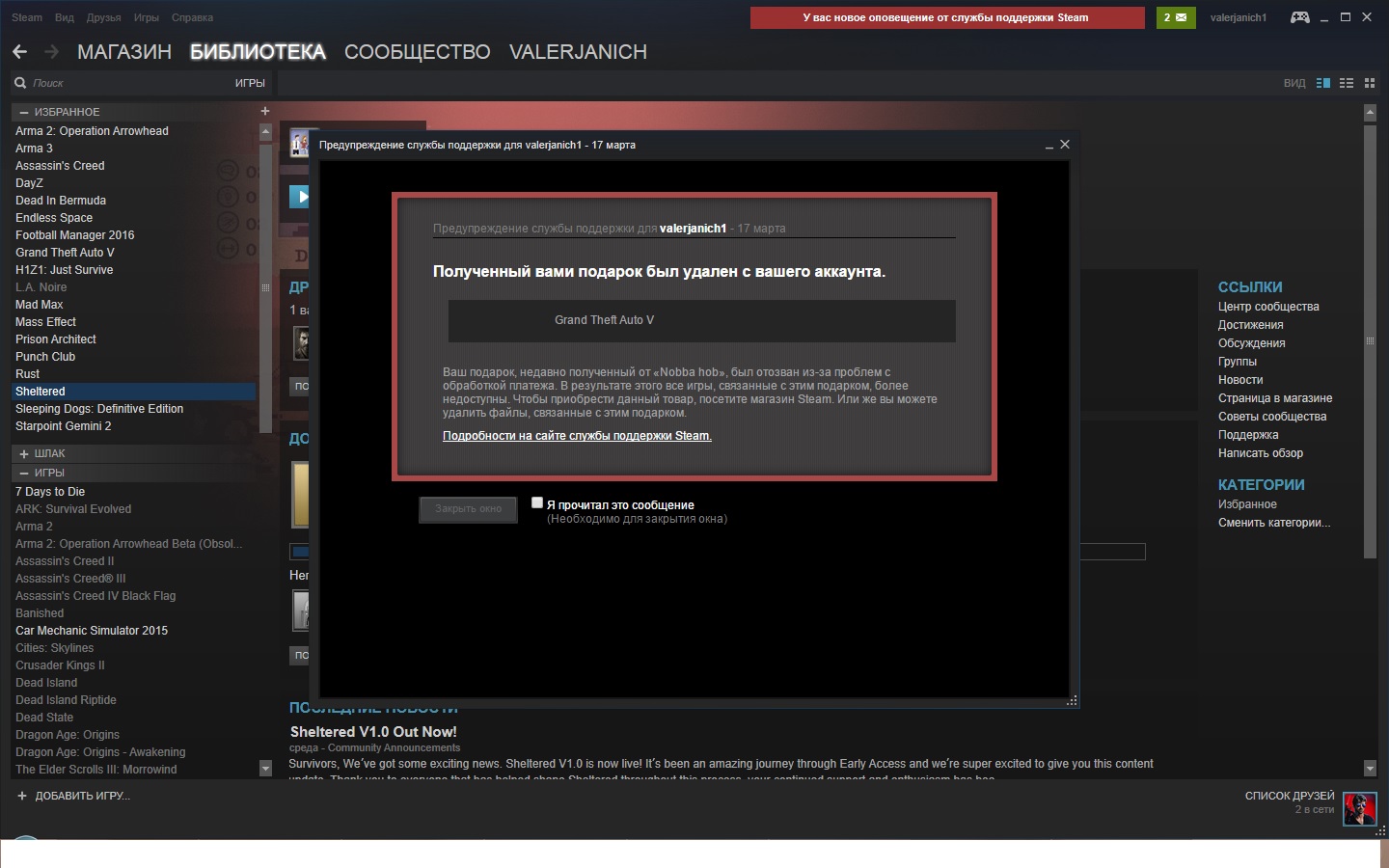This screenshot has height=868, width=1389.
Task: Click valerjanich1 account name dropdown
Action: pos(1239,17)
